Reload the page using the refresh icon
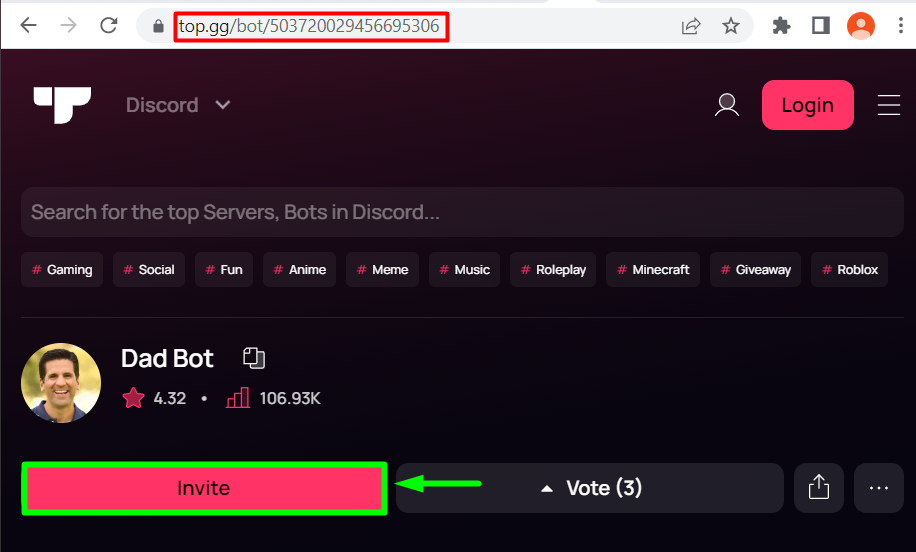Image resolution: width=916 pixels, height=552 pixels. [x=109, y=25]
